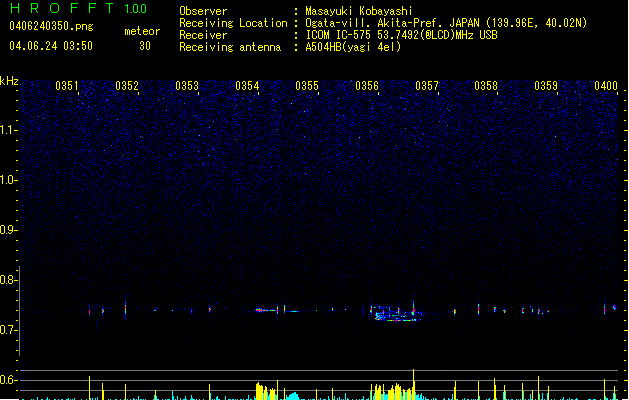Click the 1.1 kHz axis label
This screenshot has height=400, width=629.
(x=8, y=130)
